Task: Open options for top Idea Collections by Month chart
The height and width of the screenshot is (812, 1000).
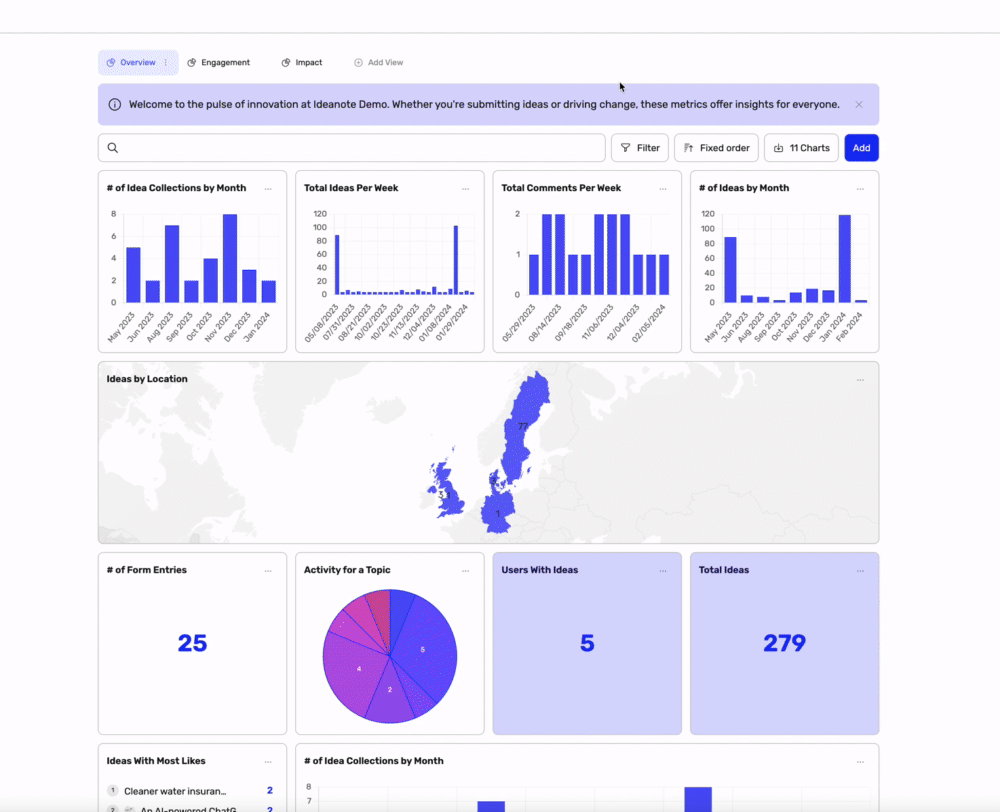Action: tap(268, 189)
